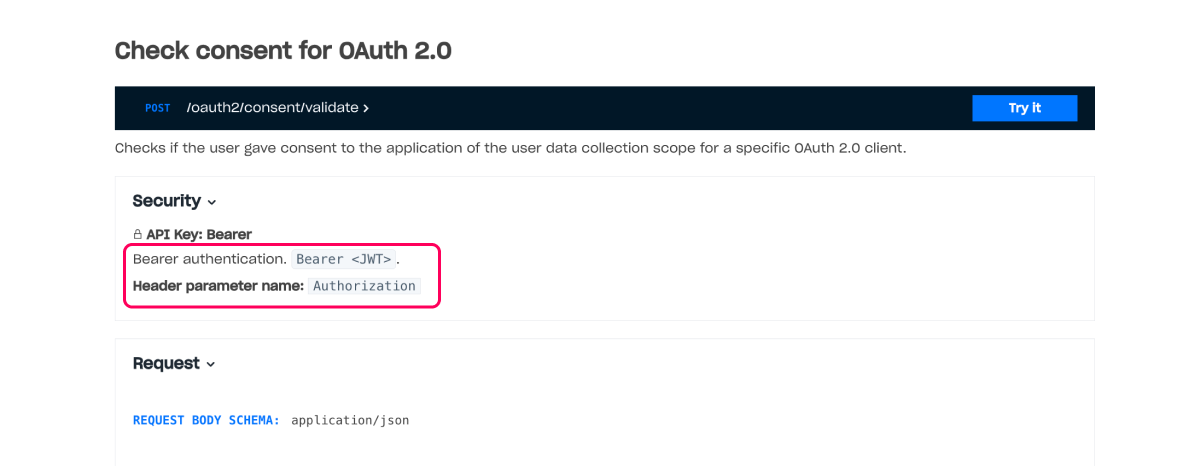Collapse the Request section chevron

click(211, 364)
